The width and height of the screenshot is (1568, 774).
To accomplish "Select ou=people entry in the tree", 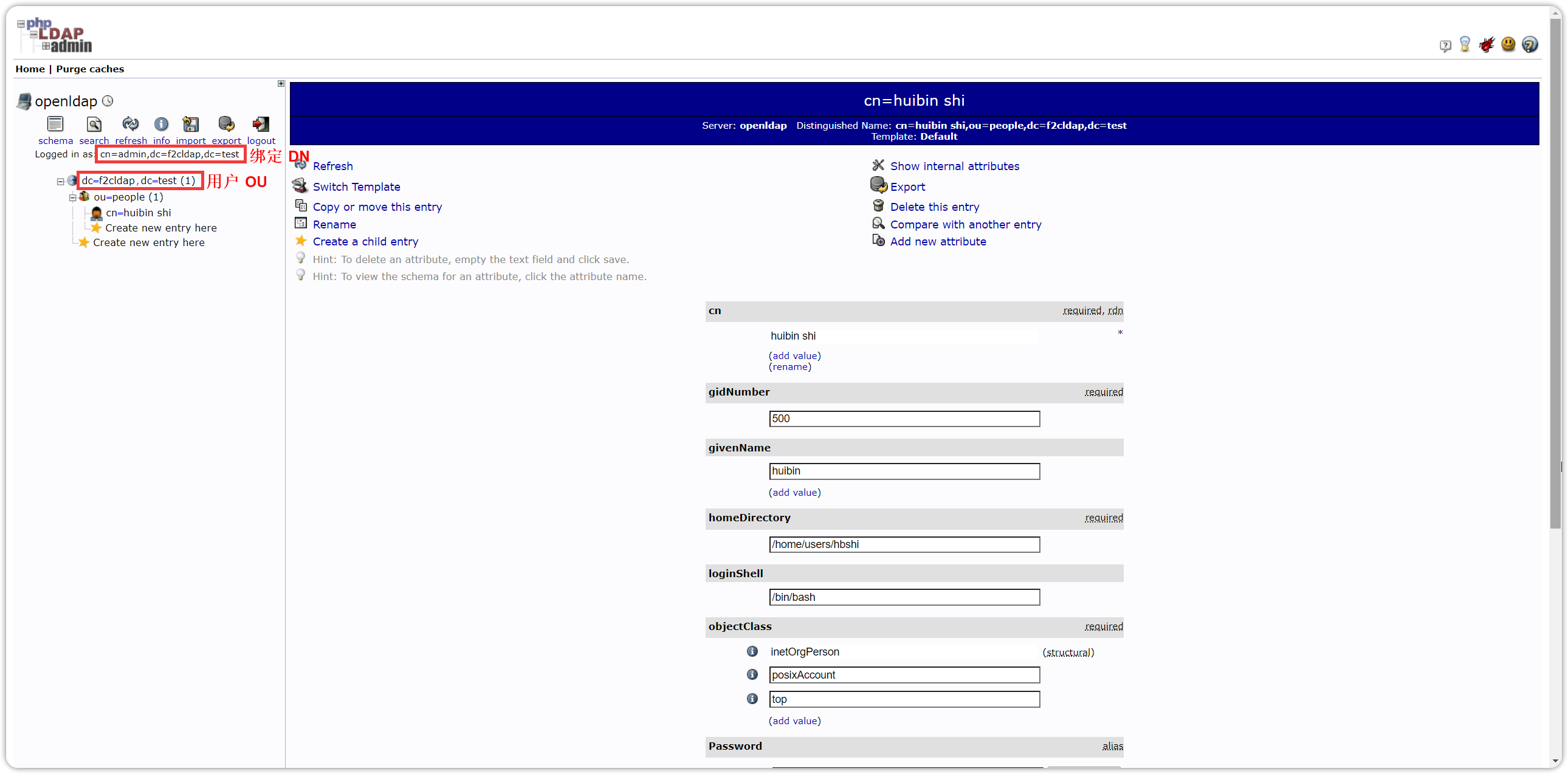I will pos(128,197).
